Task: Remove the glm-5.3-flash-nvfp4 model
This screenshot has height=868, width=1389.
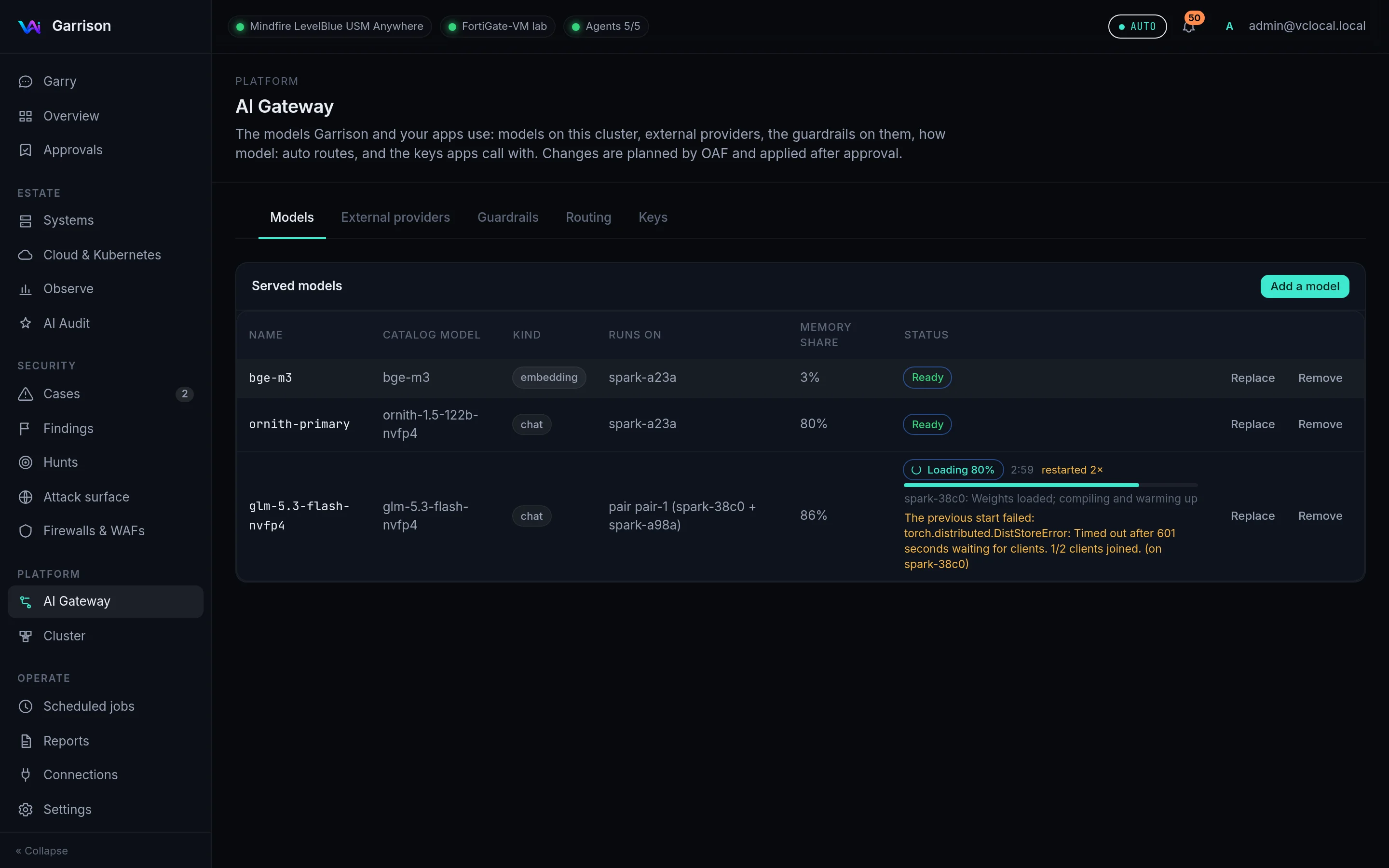Action: [x=1320, y=516]
